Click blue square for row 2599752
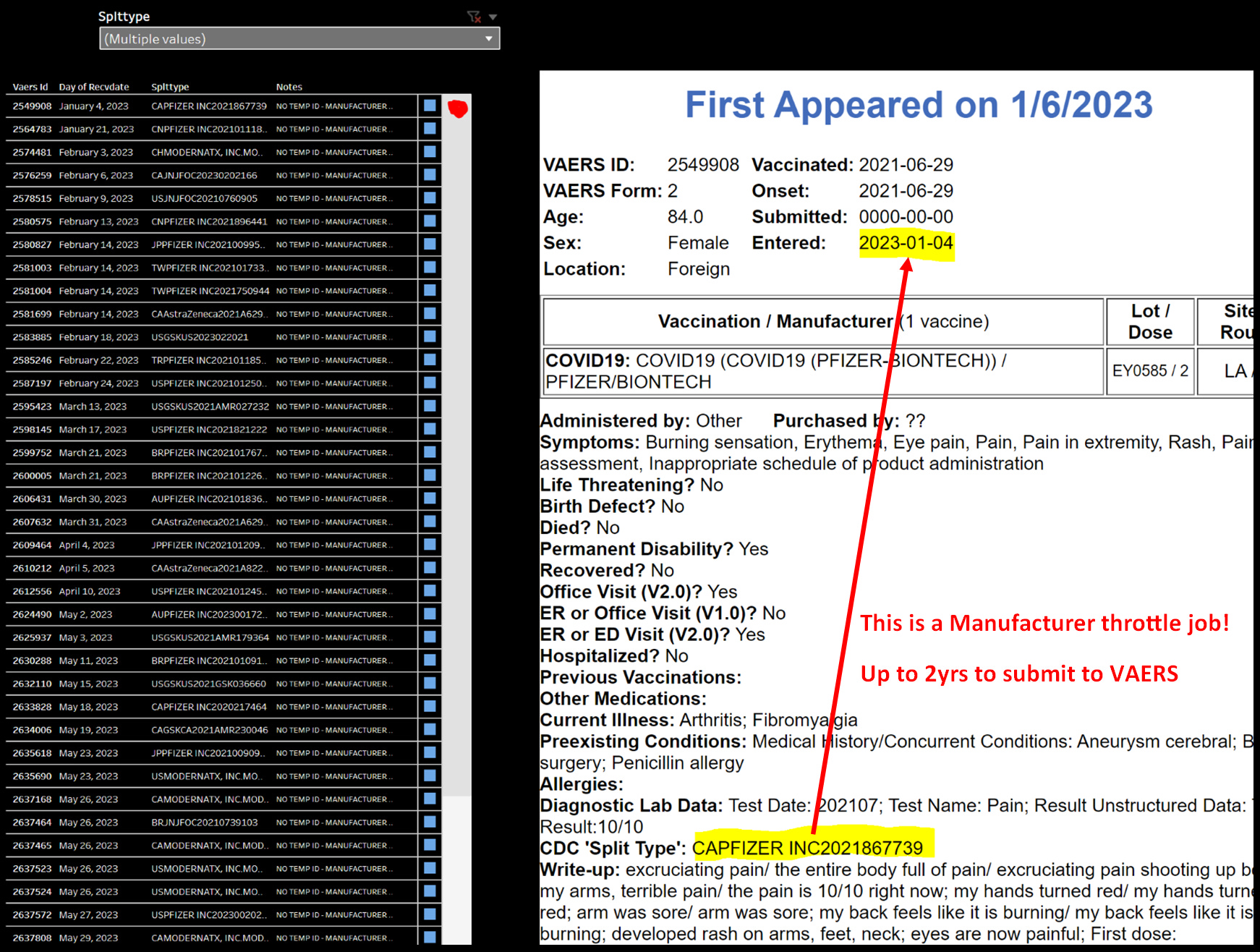 point(430,453)
